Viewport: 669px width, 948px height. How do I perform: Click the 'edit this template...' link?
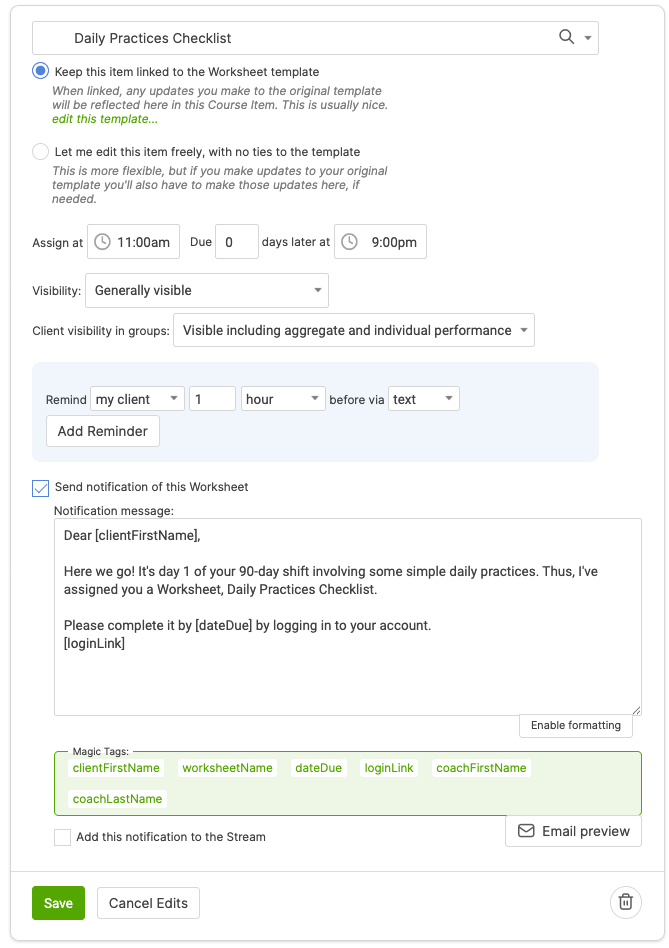coord(105,120)
